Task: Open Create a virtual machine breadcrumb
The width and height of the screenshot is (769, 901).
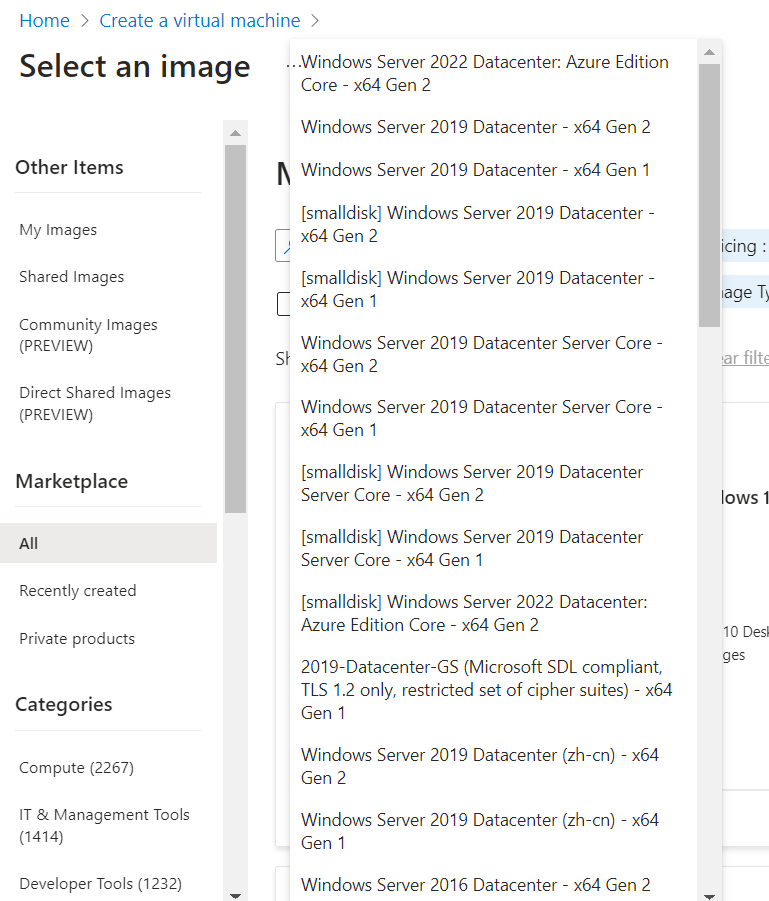Action: (x=199, y=21)
